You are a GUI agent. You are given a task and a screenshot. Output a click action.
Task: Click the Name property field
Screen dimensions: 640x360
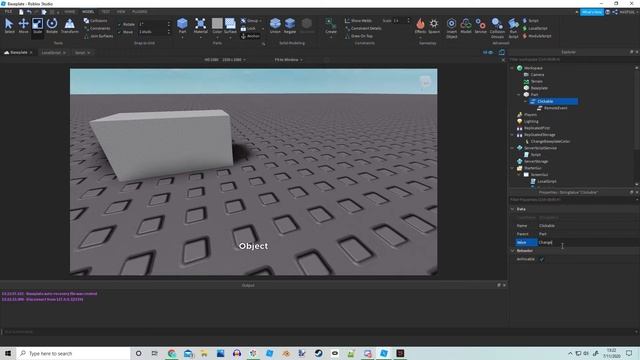point(588,226)
